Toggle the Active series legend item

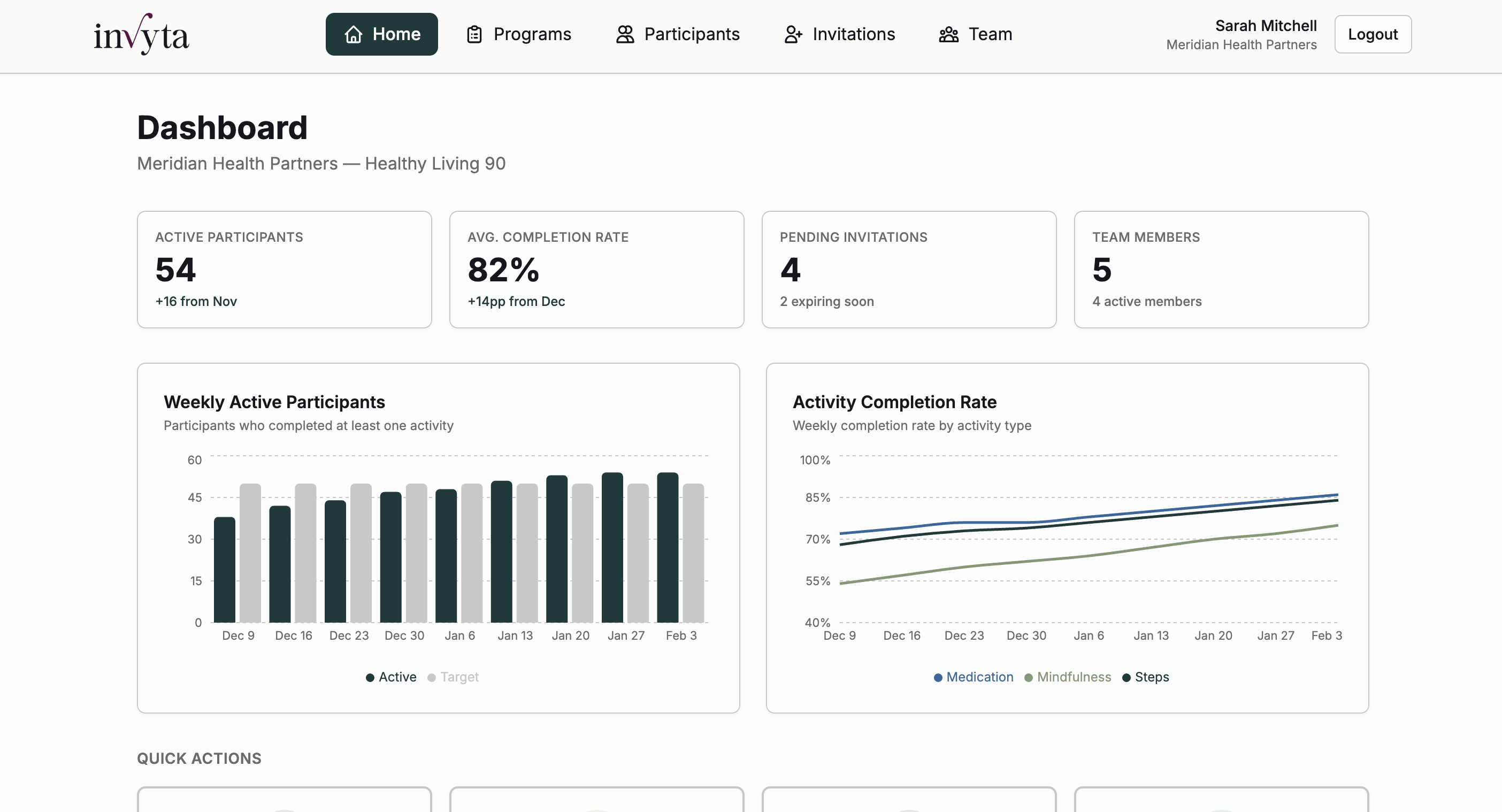tap(390, 677)
